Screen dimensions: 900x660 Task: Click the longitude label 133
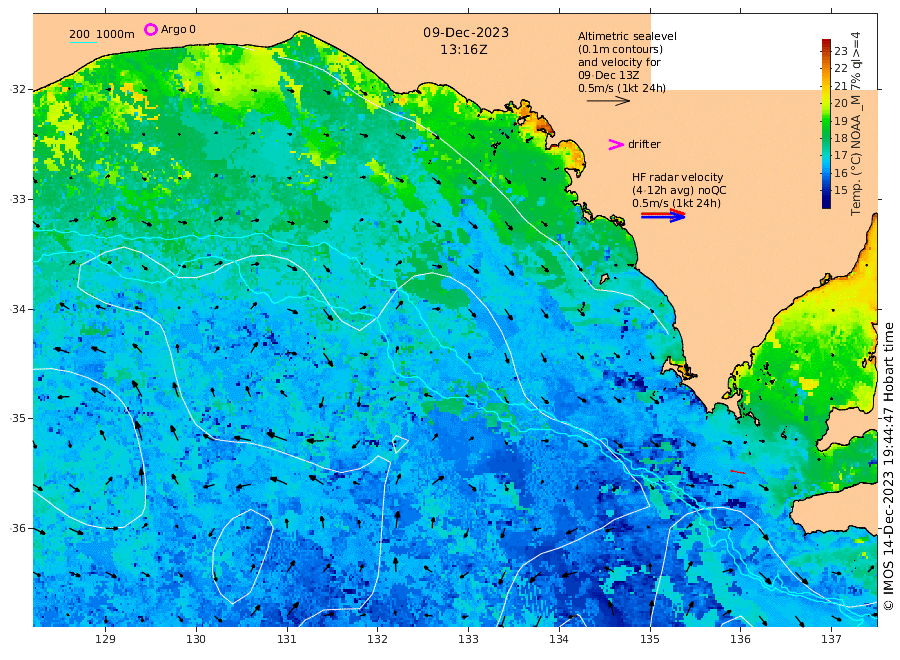tap(468, 639)
